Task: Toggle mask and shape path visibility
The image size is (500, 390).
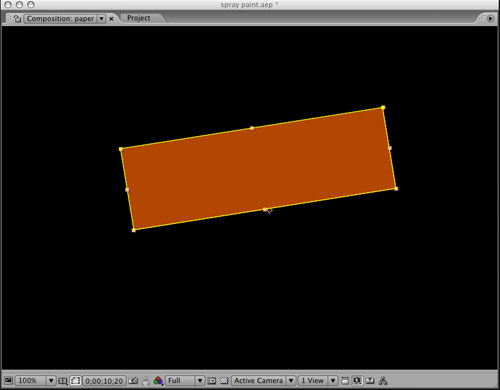Action: pos(75,380)
